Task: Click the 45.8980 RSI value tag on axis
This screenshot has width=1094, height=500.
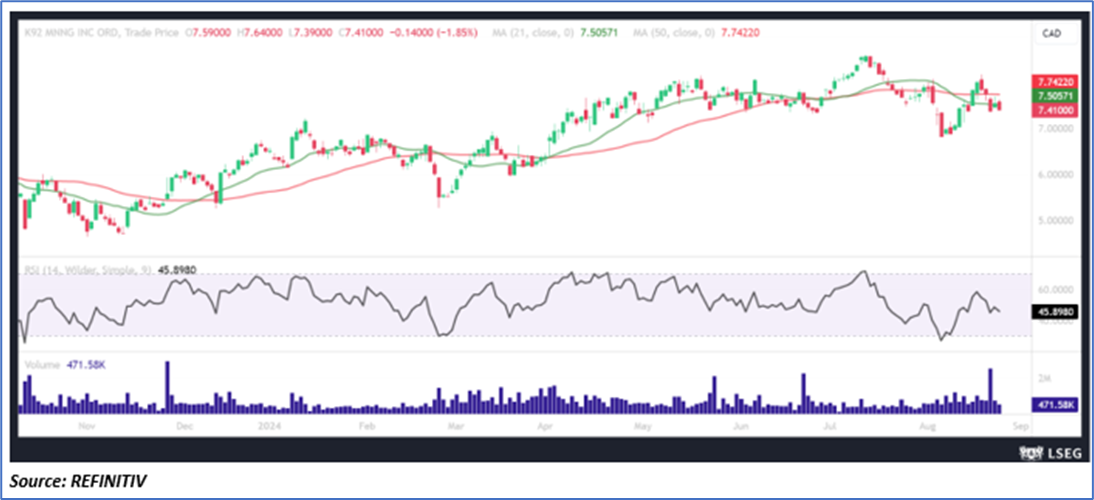Action: (1054, 312)
